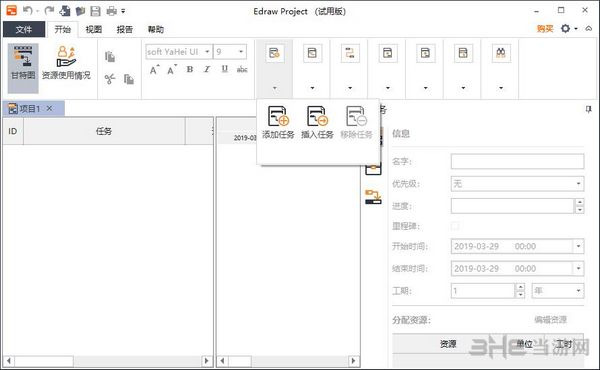This screenshot has width=600, height=370.
Task: Choose Add Task (添加任务) in the popup
Action: (278, 122)
